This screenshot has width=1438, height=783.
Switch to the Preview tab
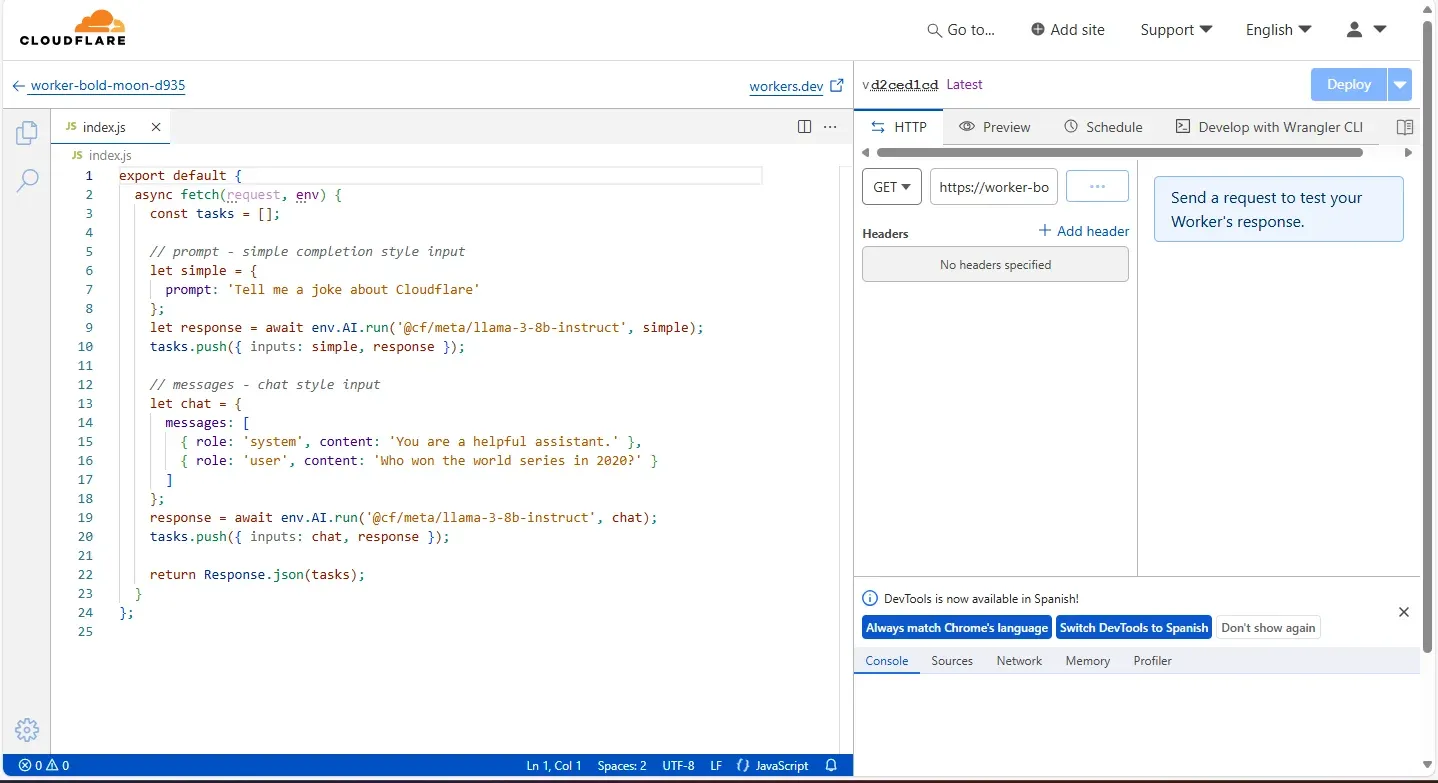click(x=994, y=127)
